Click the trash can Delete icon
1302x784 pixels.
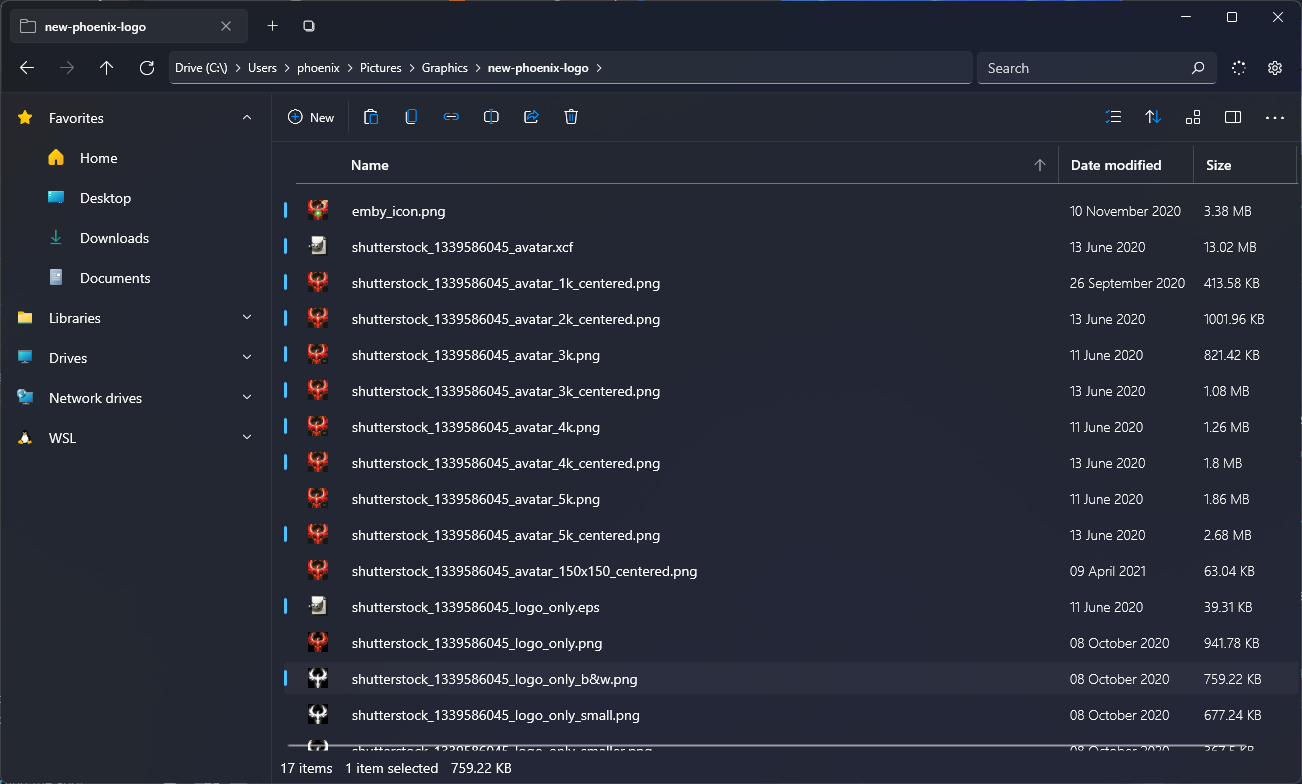[x=571, y=117]
